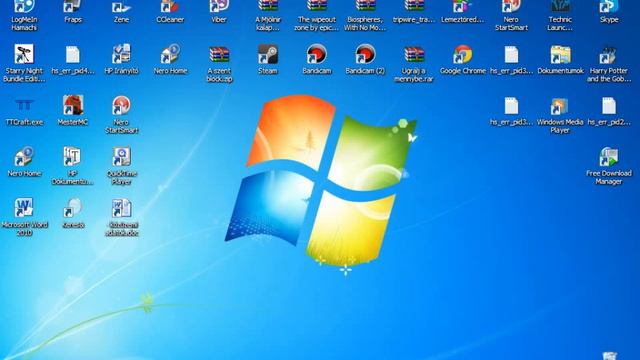Image resolution: width=640 pixels, height=360 pixels.
Task: Select the TTCraft.exe icon
Action: click(x=24, y=111)
